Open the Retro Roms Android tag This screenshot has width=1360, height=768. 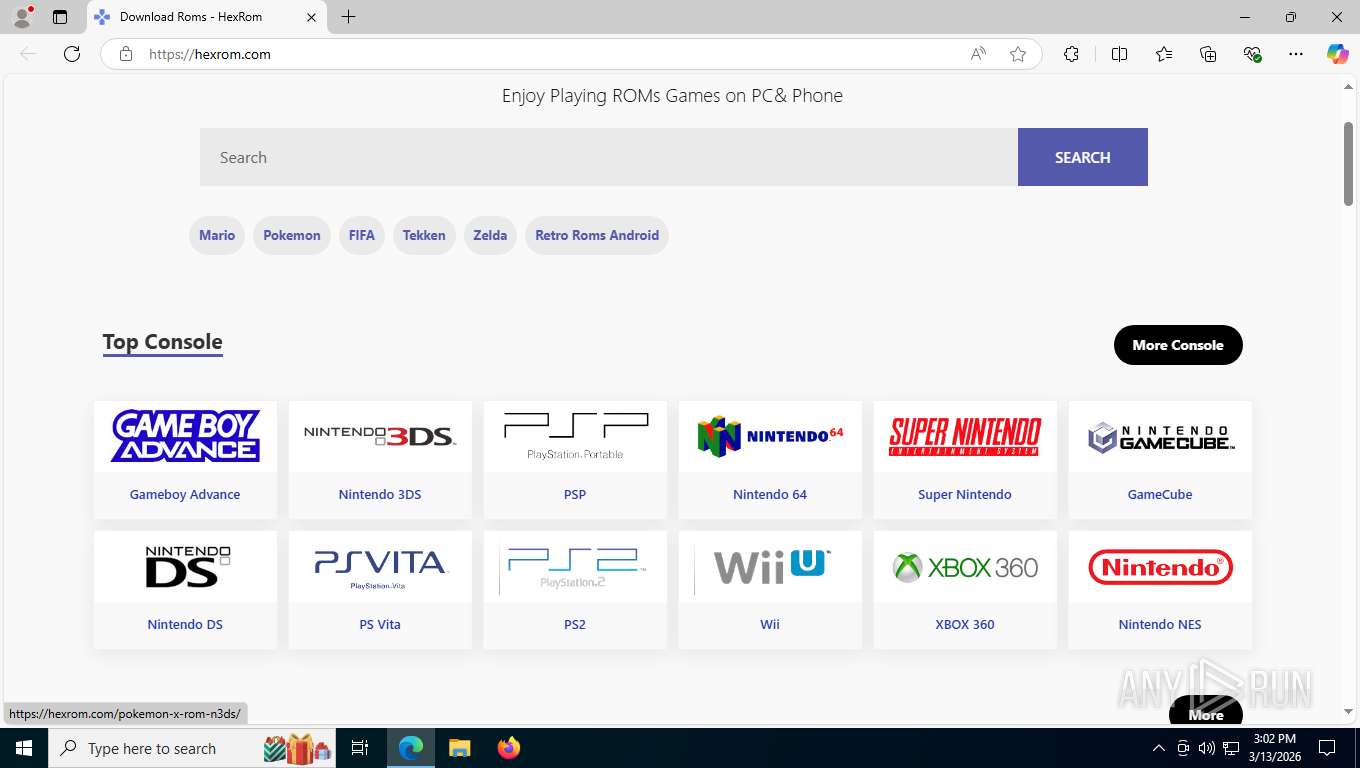(597, 235)
